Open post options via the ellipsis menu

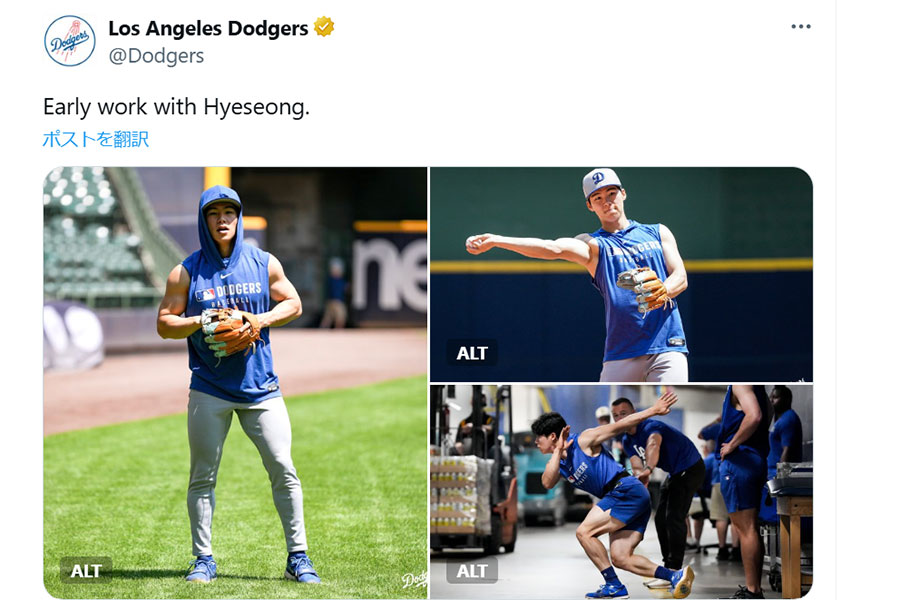(800, 26)
